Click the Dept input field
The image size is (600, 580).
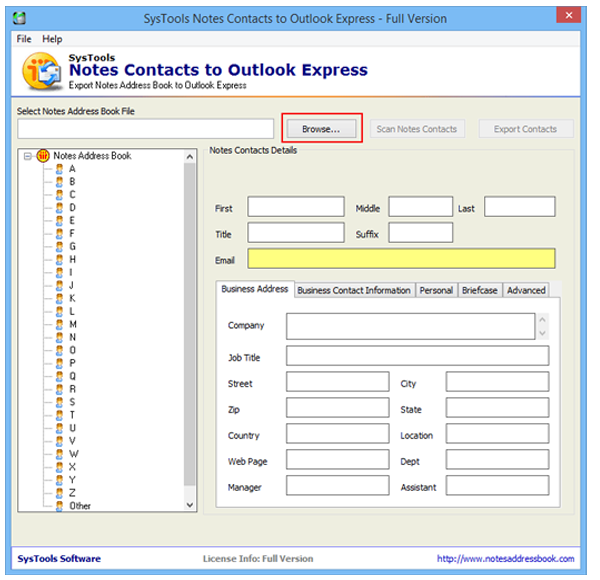click(497, 459)
